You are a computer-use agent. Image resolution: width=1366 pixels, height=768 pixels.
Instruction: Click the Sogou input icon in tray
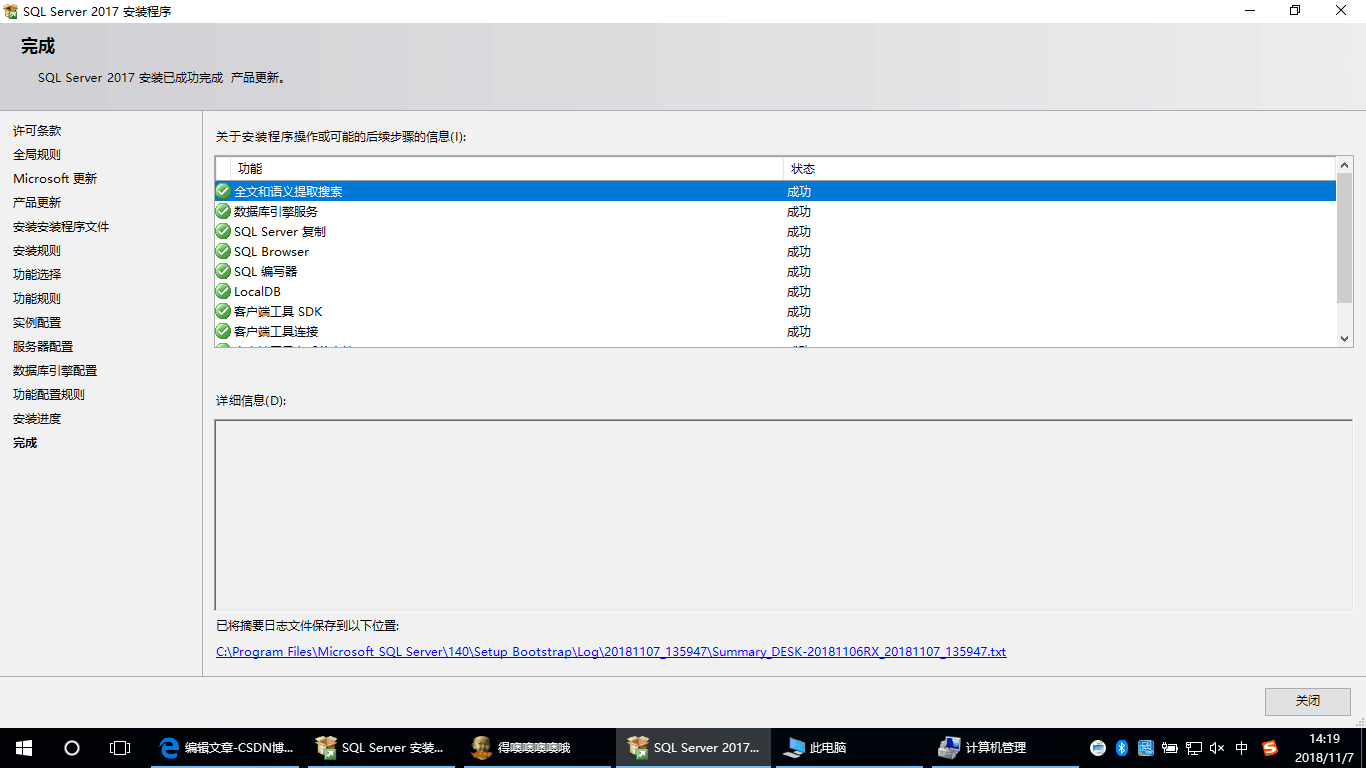tap(1268, 747)
